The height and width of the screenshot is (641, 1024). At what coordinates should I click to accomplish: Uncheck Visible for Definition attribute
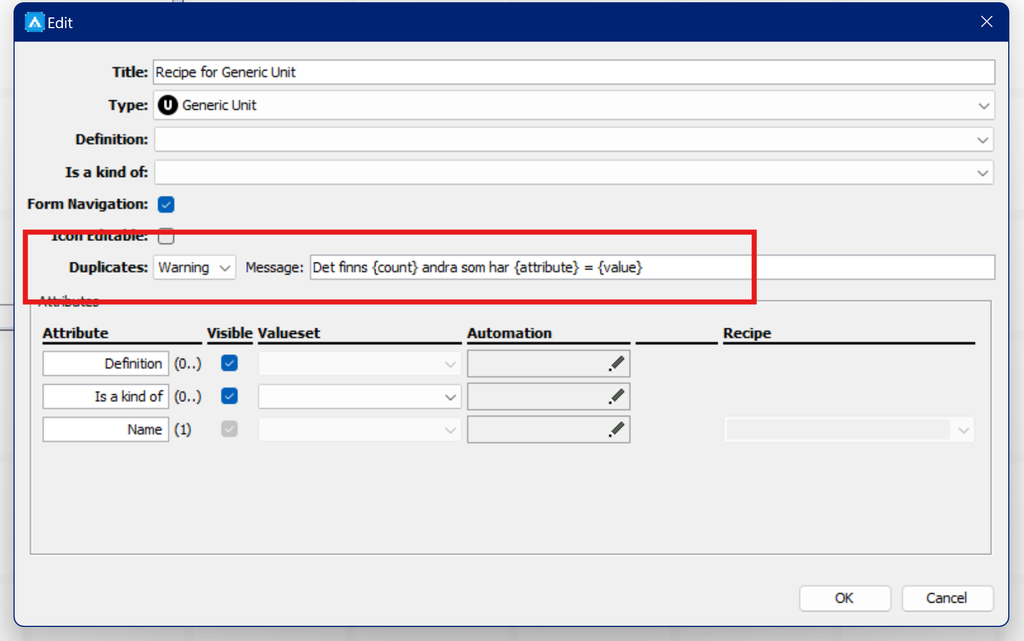click(x=229, y=363)
